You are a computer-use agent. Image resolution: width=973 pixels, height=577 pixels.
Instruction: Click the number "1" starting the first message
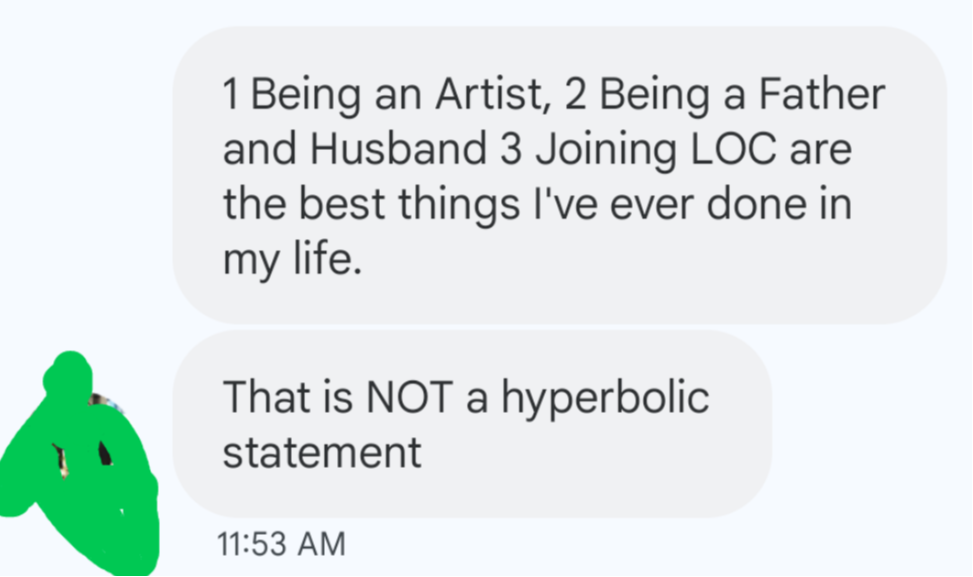[x=231, y=95]
